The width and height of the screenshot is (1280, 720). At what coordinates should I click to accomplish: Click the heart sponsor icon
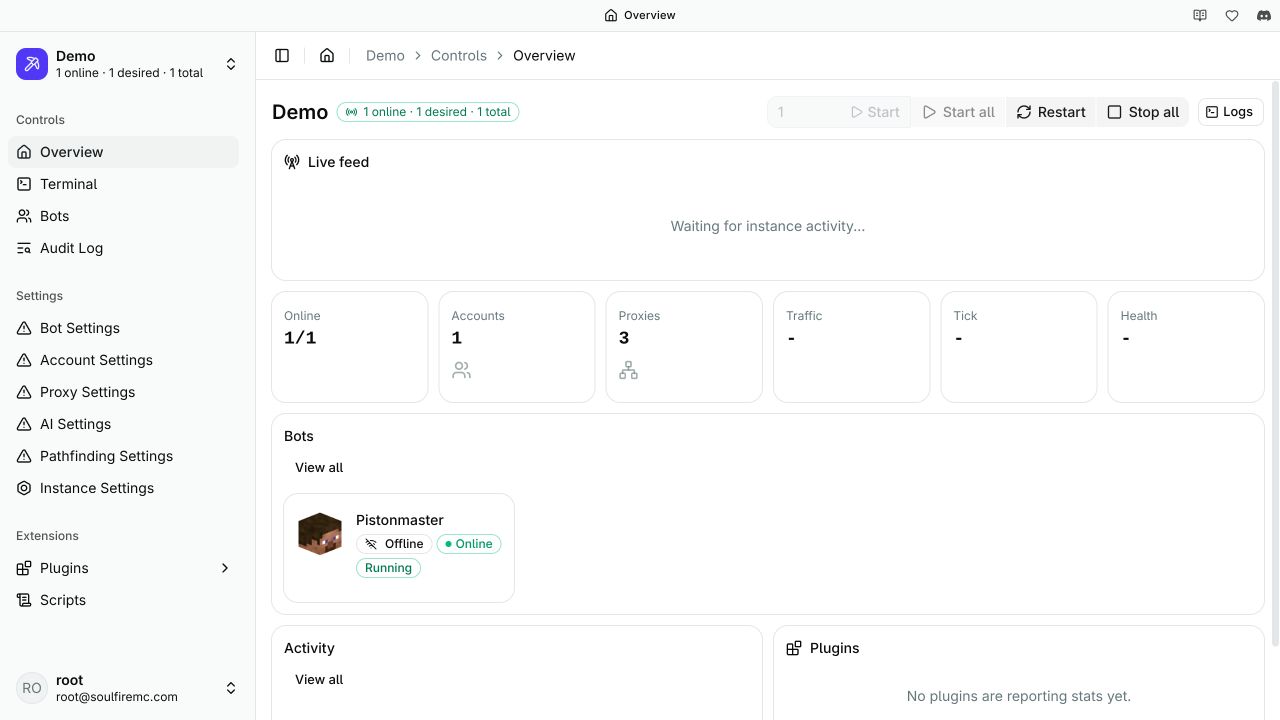1232,15
